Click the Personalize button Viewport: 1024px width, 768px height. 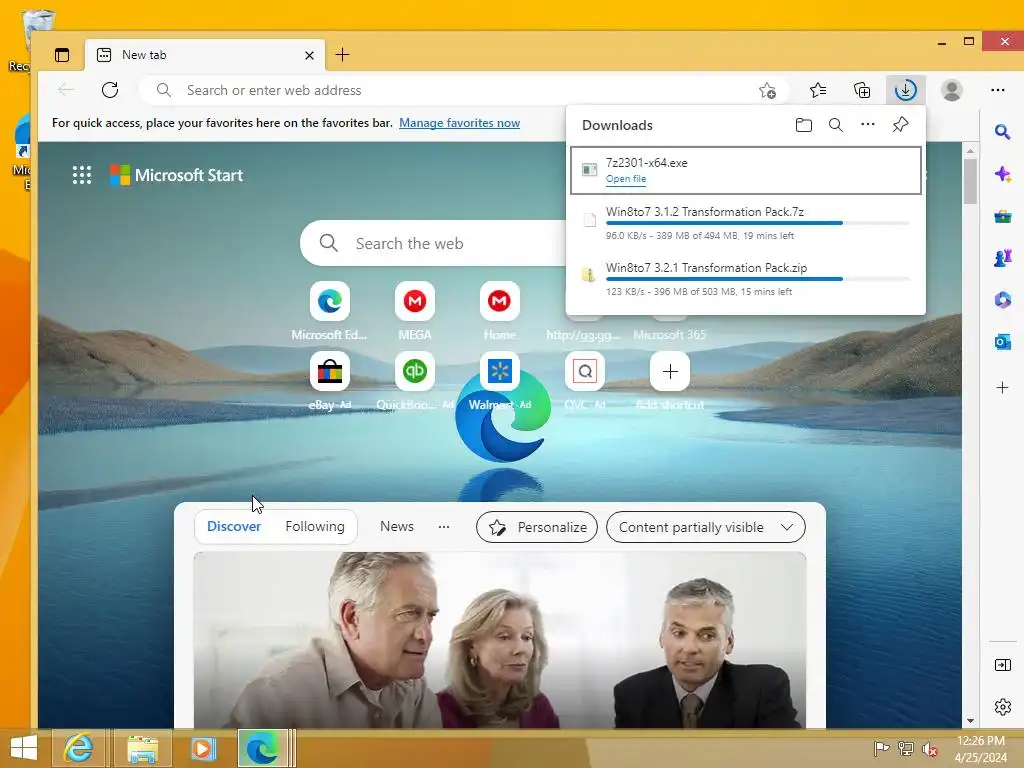pos(537,527)
